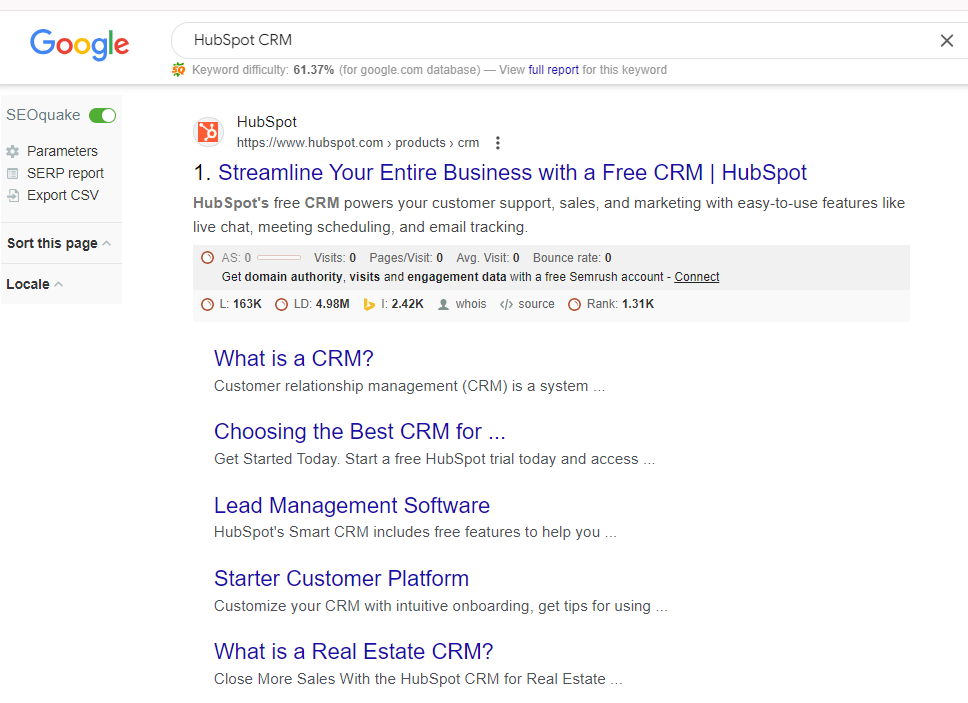Click the L: 163K links icon
Viewport: 968px width, 703px height.
(207, 304)
